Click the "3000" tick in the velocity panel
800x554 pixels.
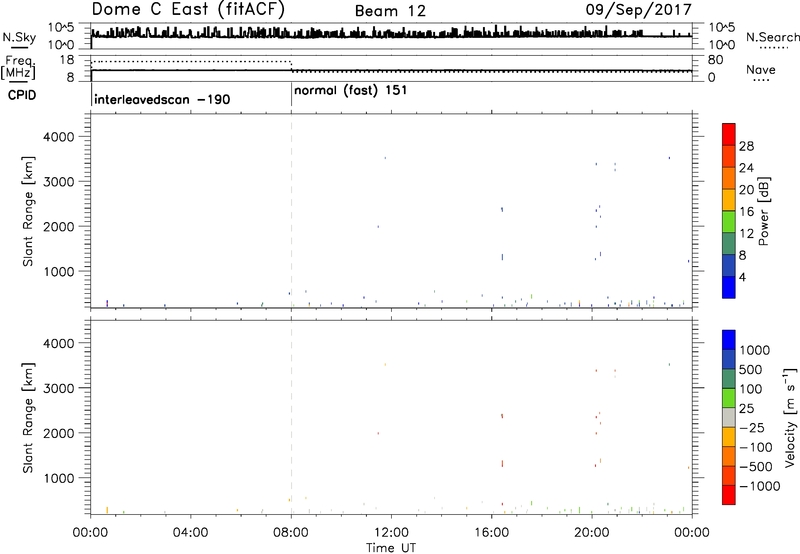[59, 388]
